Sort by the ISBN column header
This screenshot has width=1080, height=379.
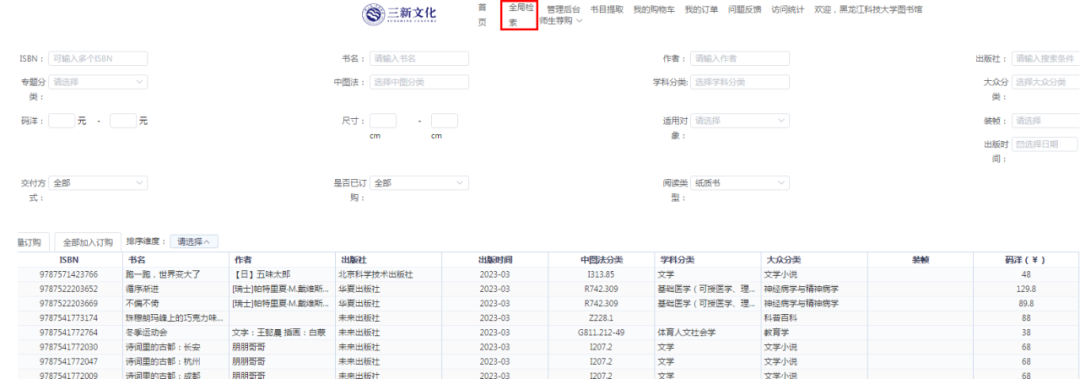(69, 260)
